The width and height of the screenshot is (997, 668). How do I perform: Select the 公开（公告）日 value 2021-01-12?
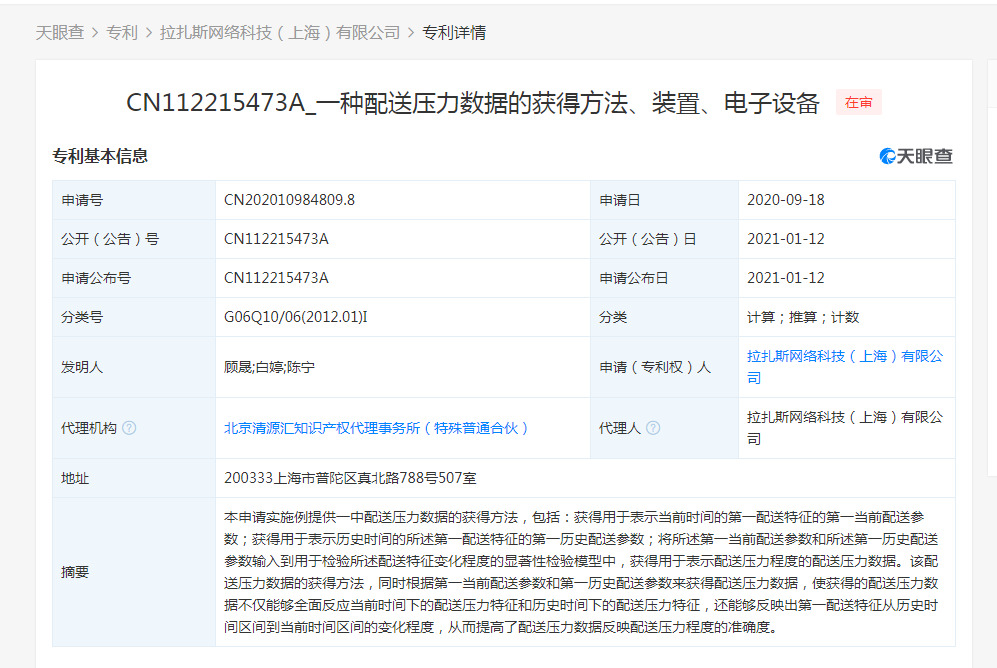click(x=785, y=239)
